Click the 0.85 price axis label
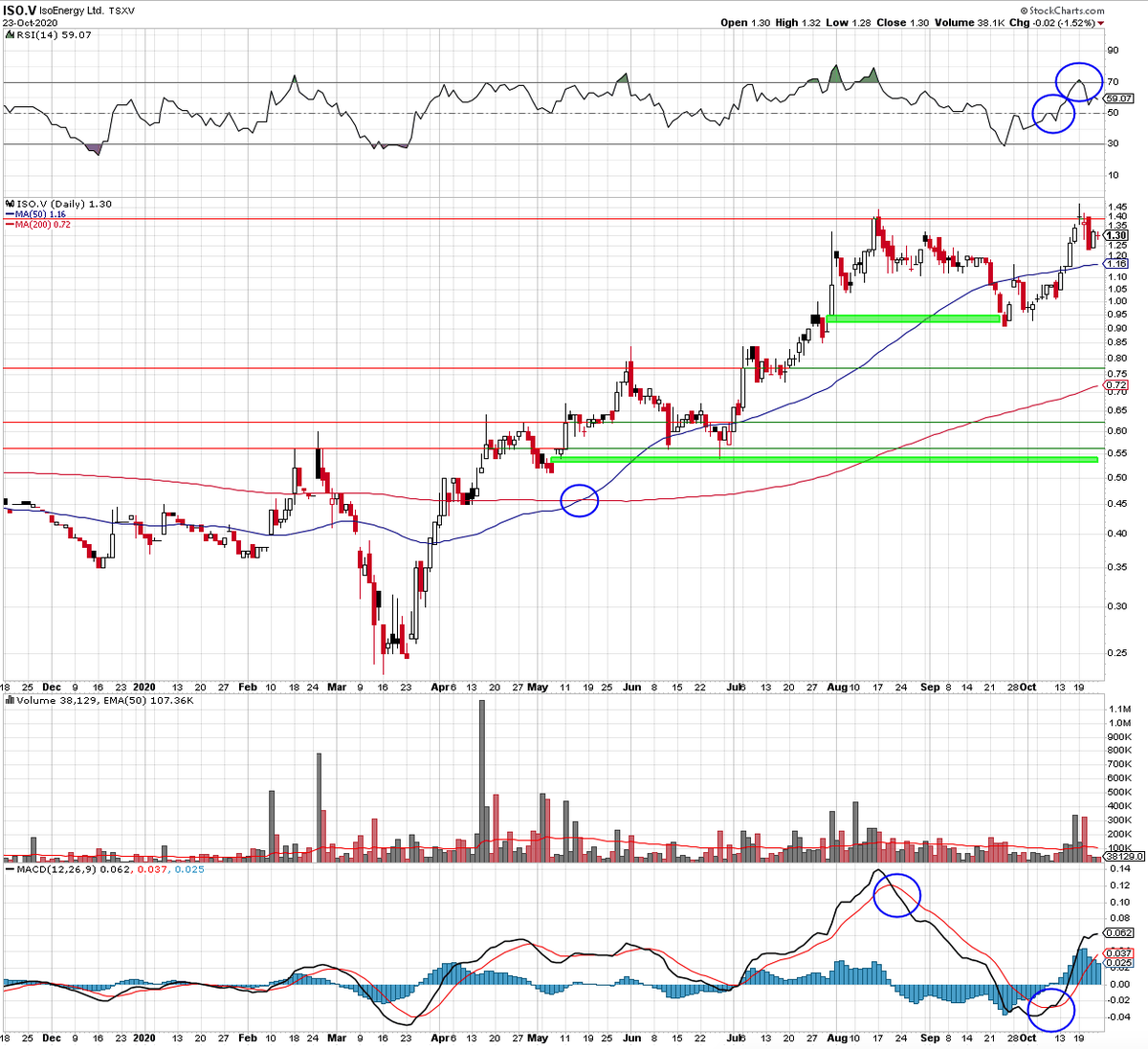This screenshot has width=1148, height=1049. [x=1116, y=343]
